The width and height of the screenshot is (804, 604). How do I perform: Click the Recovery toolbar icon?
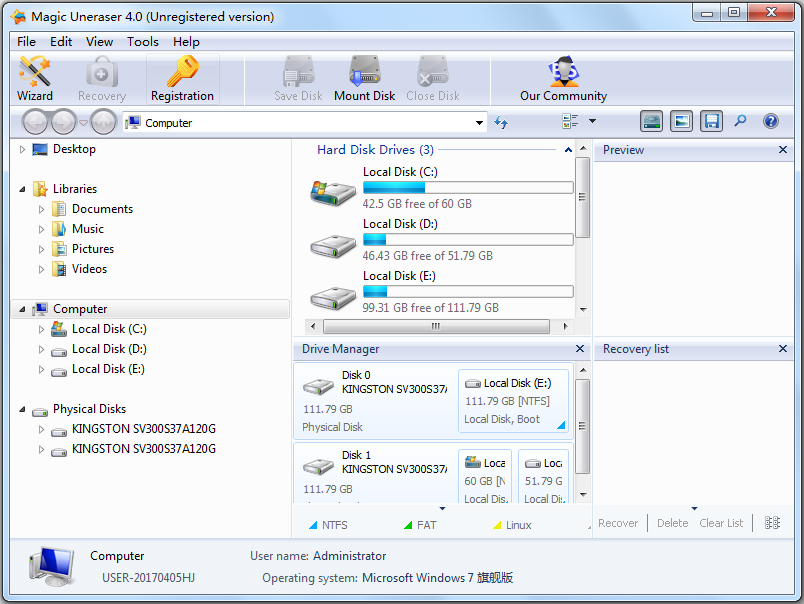pyautogui.click(x=102, y=79)
